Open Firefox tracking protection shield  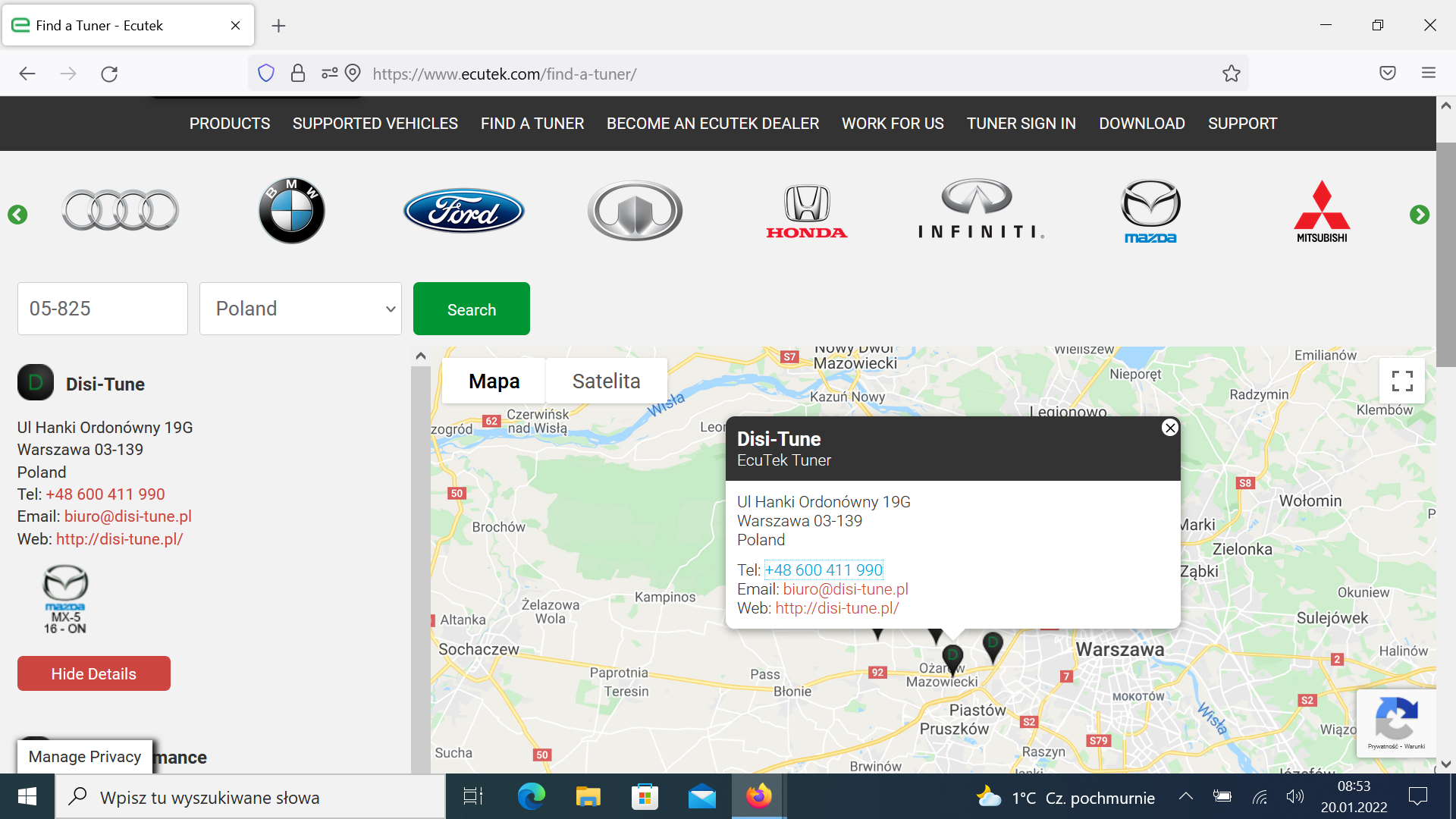(x=266, y=74)
